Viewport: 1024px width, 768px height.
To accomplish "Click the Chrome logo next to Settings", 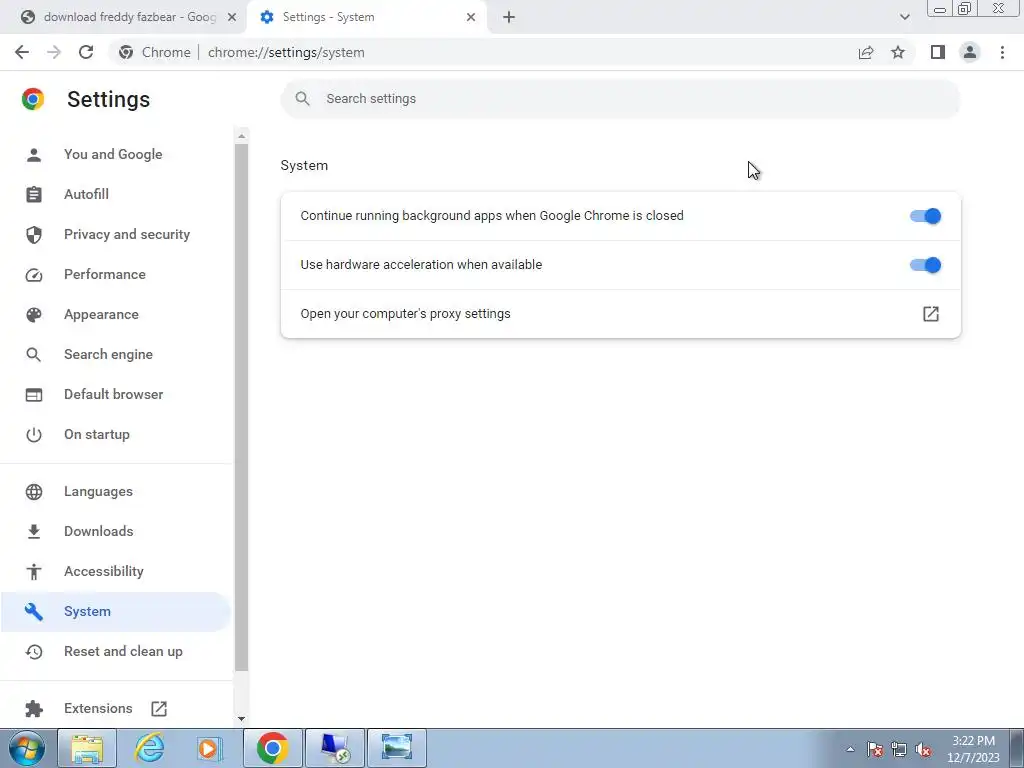I will [x=33, y=99].
